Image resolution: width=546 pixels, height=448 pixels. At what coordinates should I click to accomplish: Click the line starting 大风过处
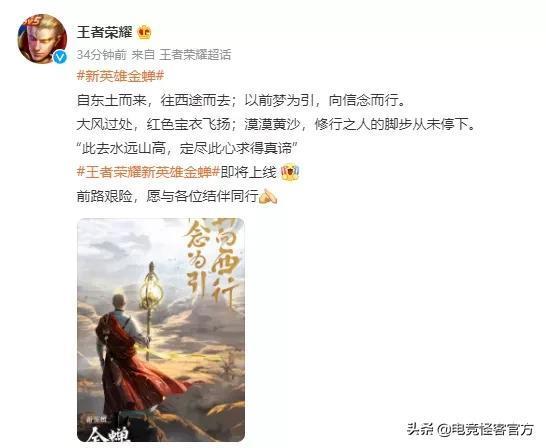(276, 124)
